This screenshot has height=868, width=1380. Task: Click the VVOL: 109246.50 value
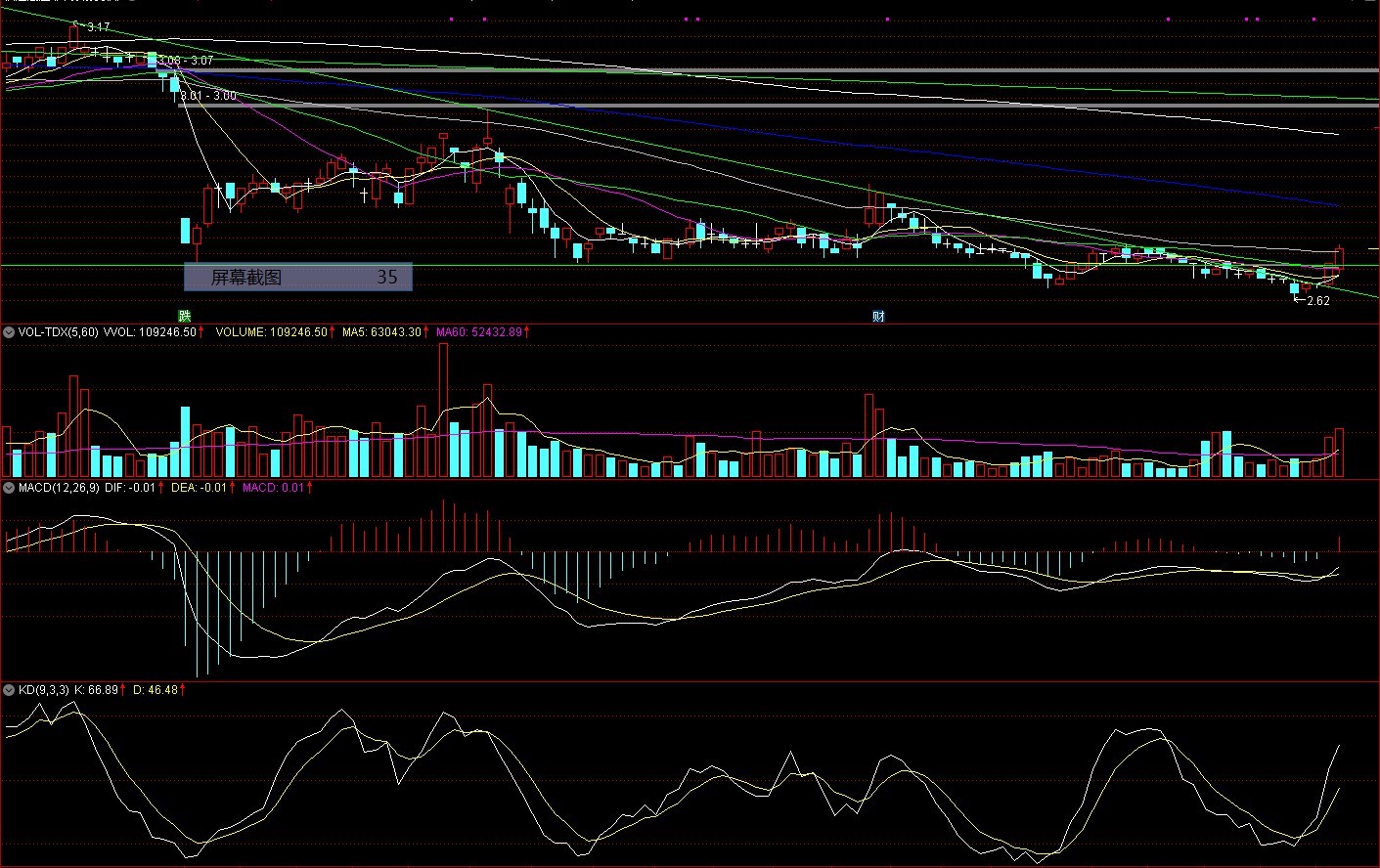[150, 332]
